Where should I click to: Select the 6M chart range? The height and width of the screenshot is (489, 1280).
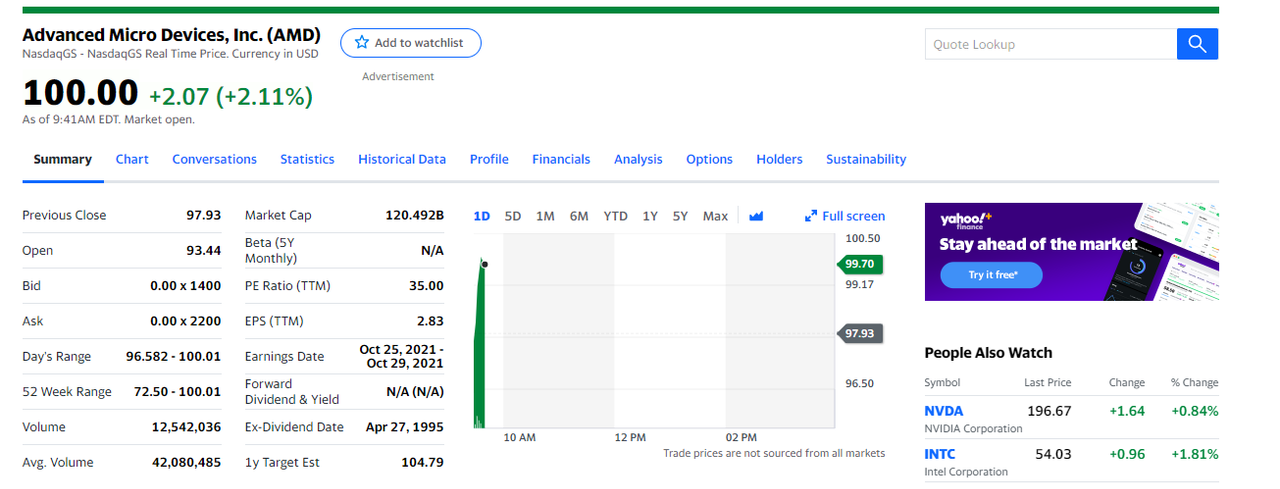(579, 216)
